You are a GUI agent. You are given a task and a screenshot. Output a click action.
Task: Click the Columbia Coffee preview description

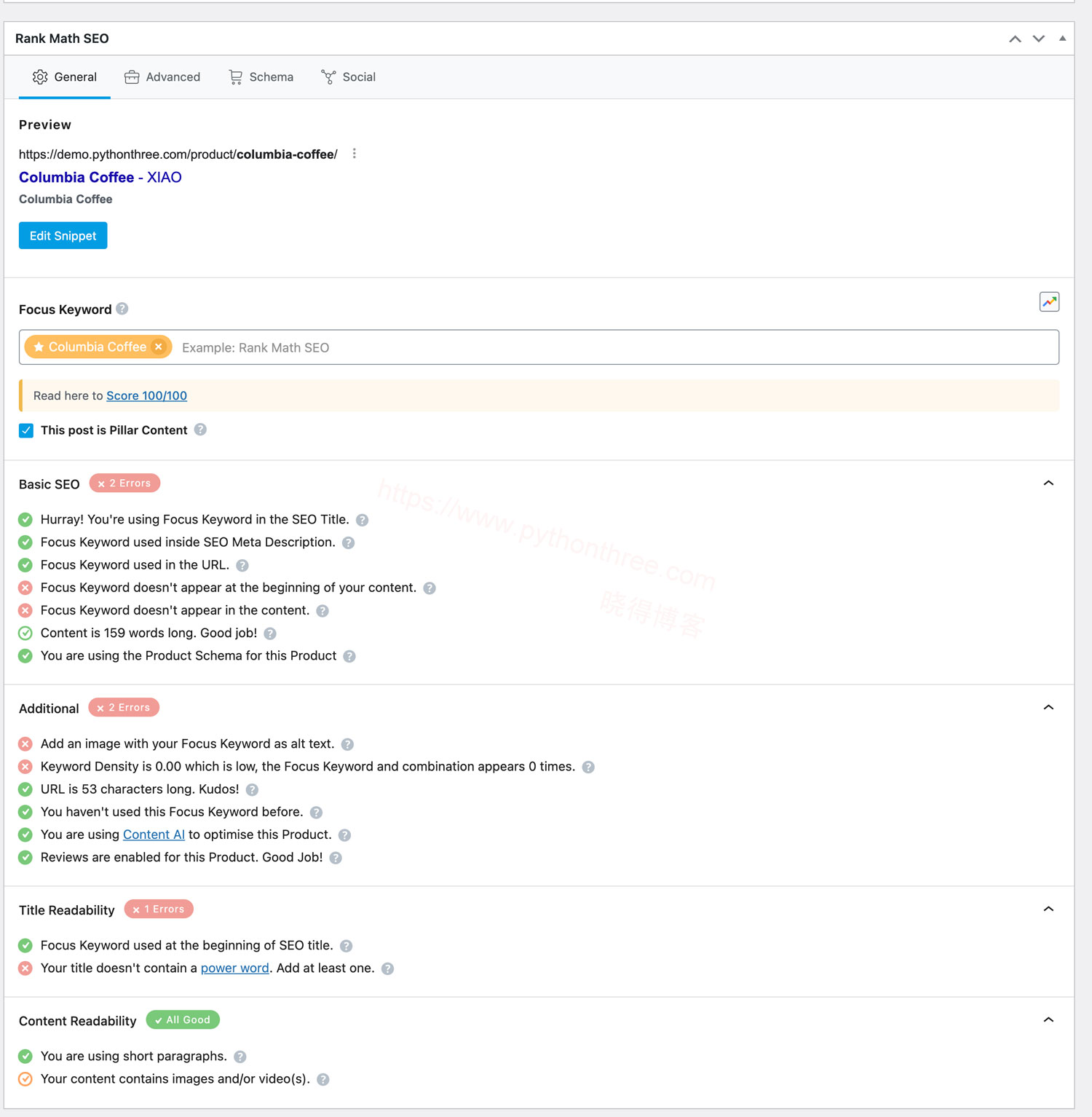point(66,199)
